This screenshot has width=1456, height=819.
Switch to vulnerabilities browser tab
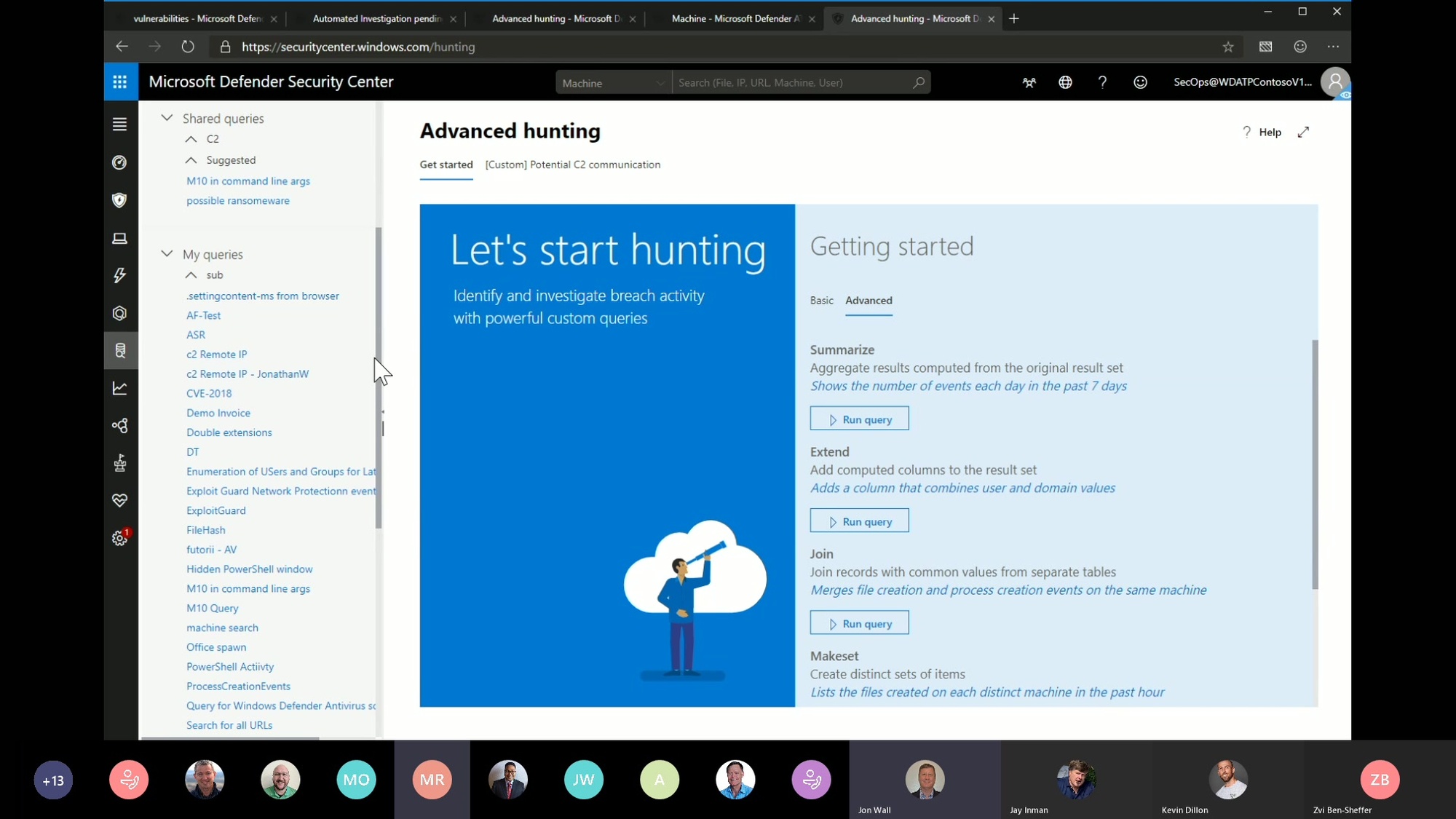pyautogui.click(x=197, y=19)
